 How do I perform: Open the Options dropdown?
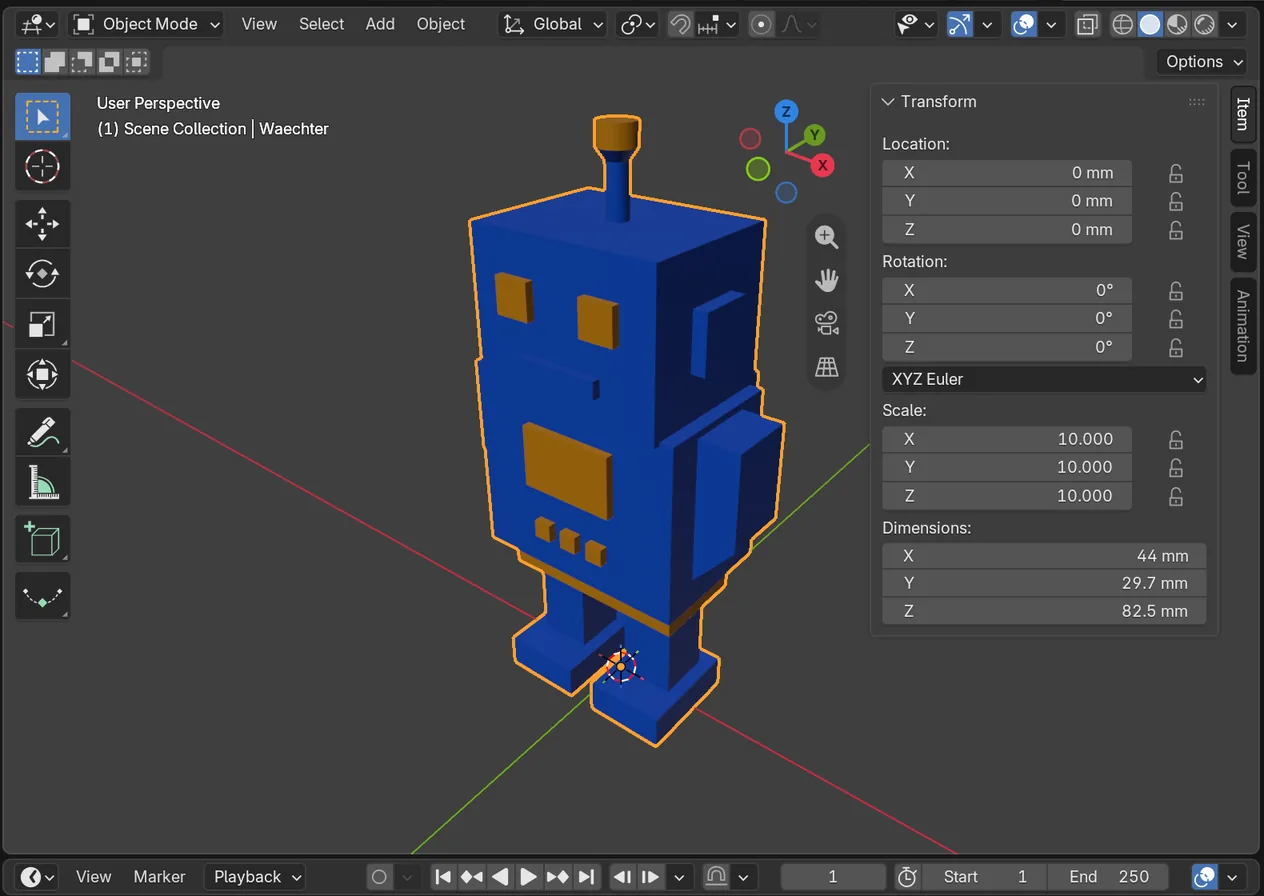point(1202,62)
